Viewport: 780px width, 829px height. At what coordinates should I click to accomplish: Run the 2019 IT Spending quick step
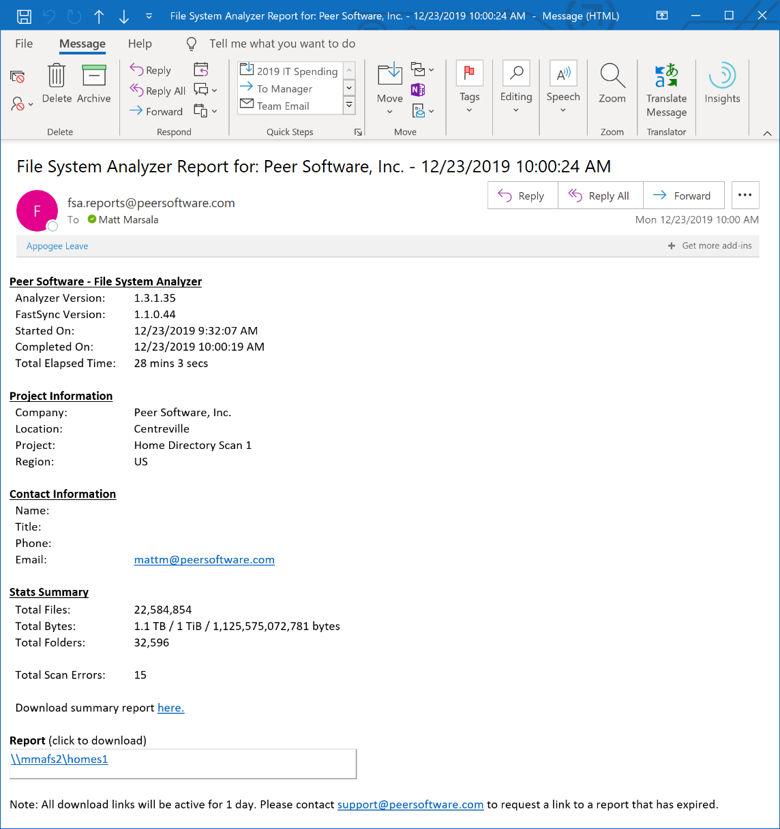289,71
